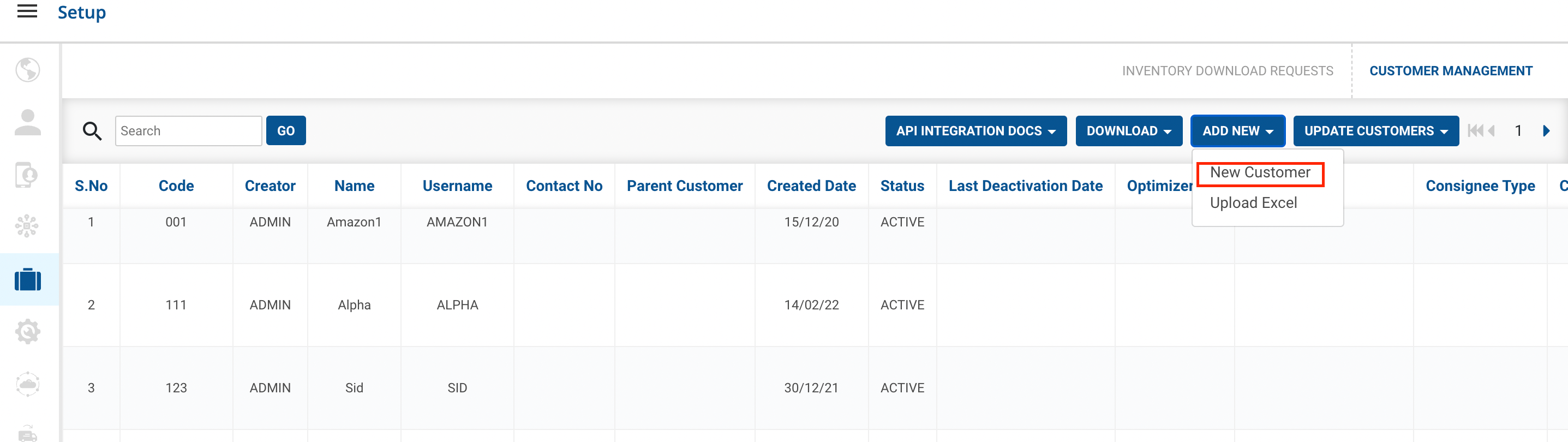Screen dimensions: 1568x442
Task: Switch to Inventory Download Requests tab
Action: (x=1226, y=71)
